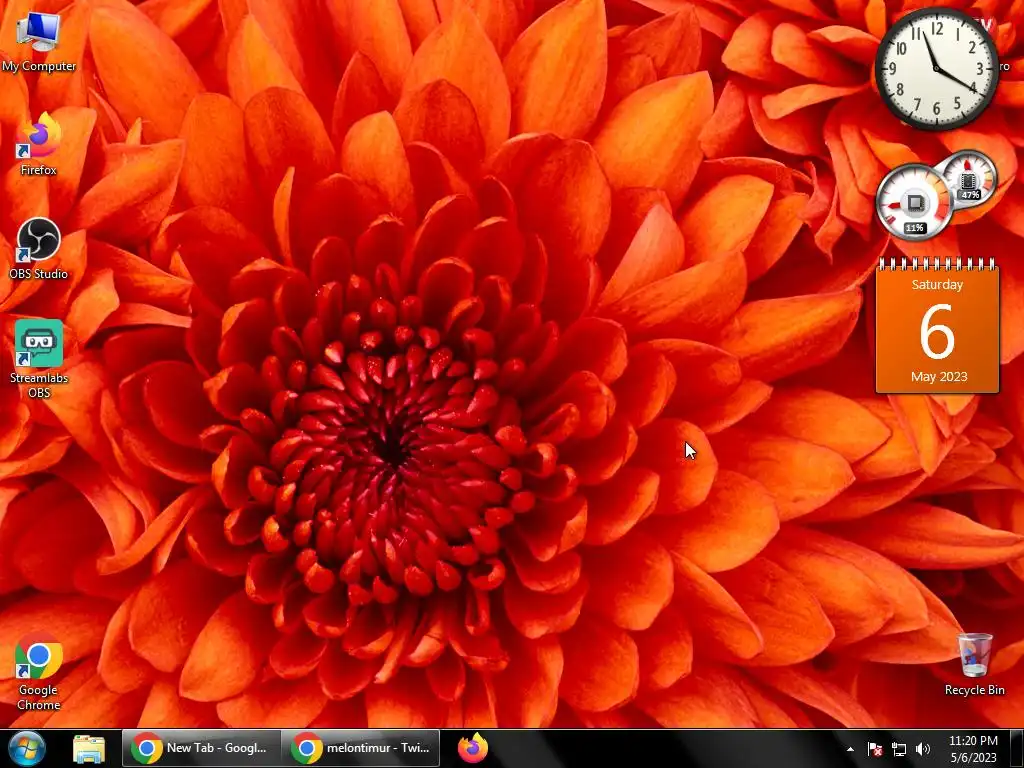Select the My Computer desktop icon
The height and width of the screenshot is (768, 1024).
[39, 40]
